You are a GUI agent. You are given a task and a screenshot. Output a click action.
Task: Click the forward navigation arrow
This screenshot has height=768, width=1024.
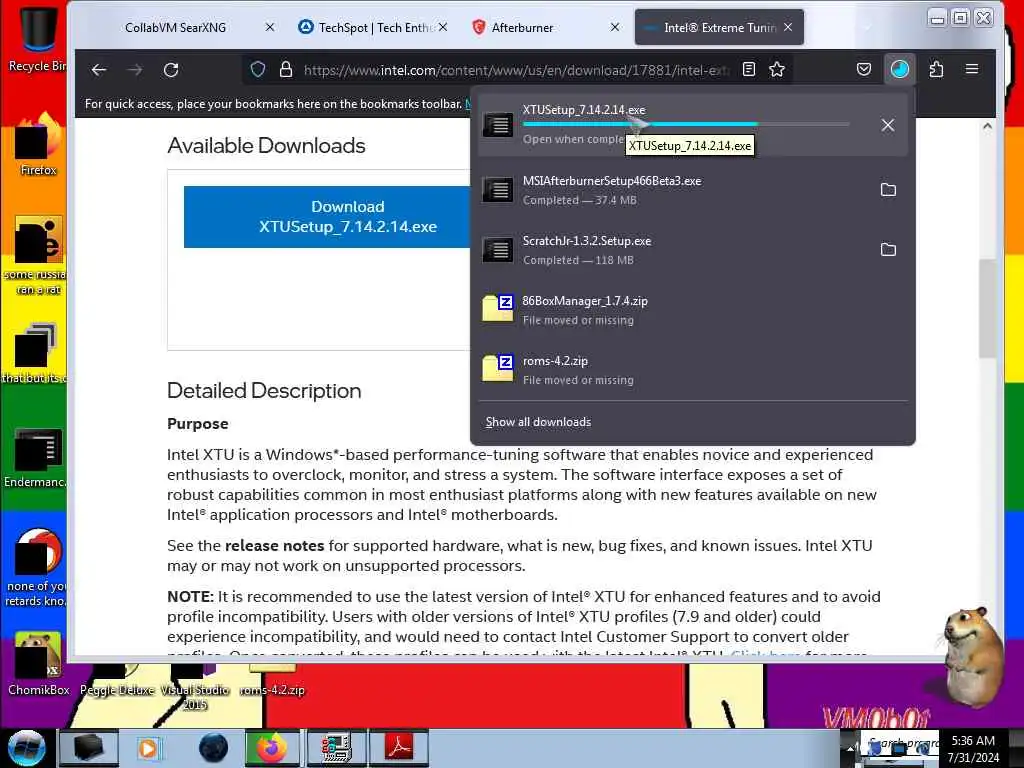(x=135, y=70)
